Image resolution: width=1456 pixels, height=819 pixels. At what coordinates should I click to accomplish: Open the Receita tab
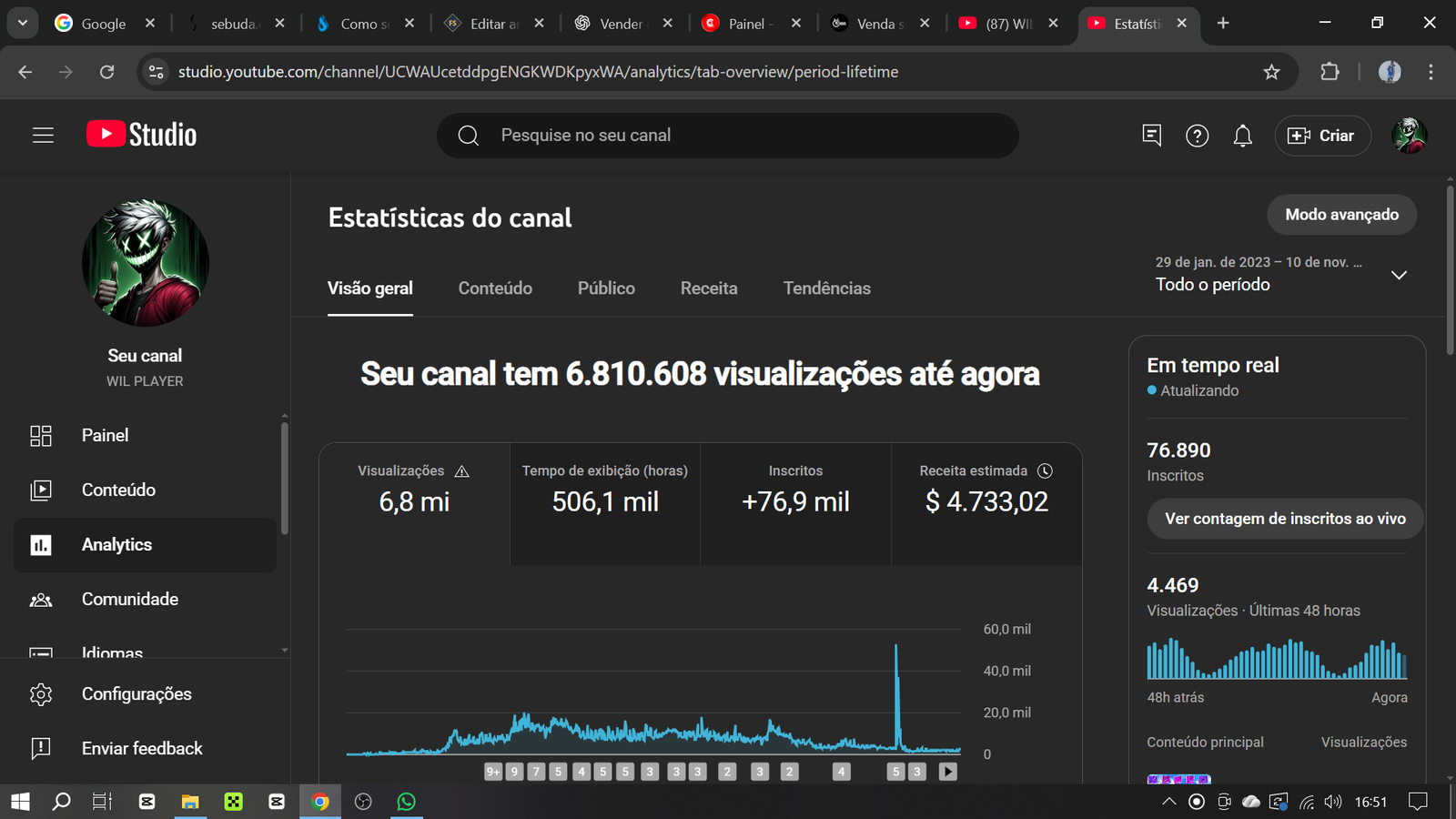coord(709,288)
